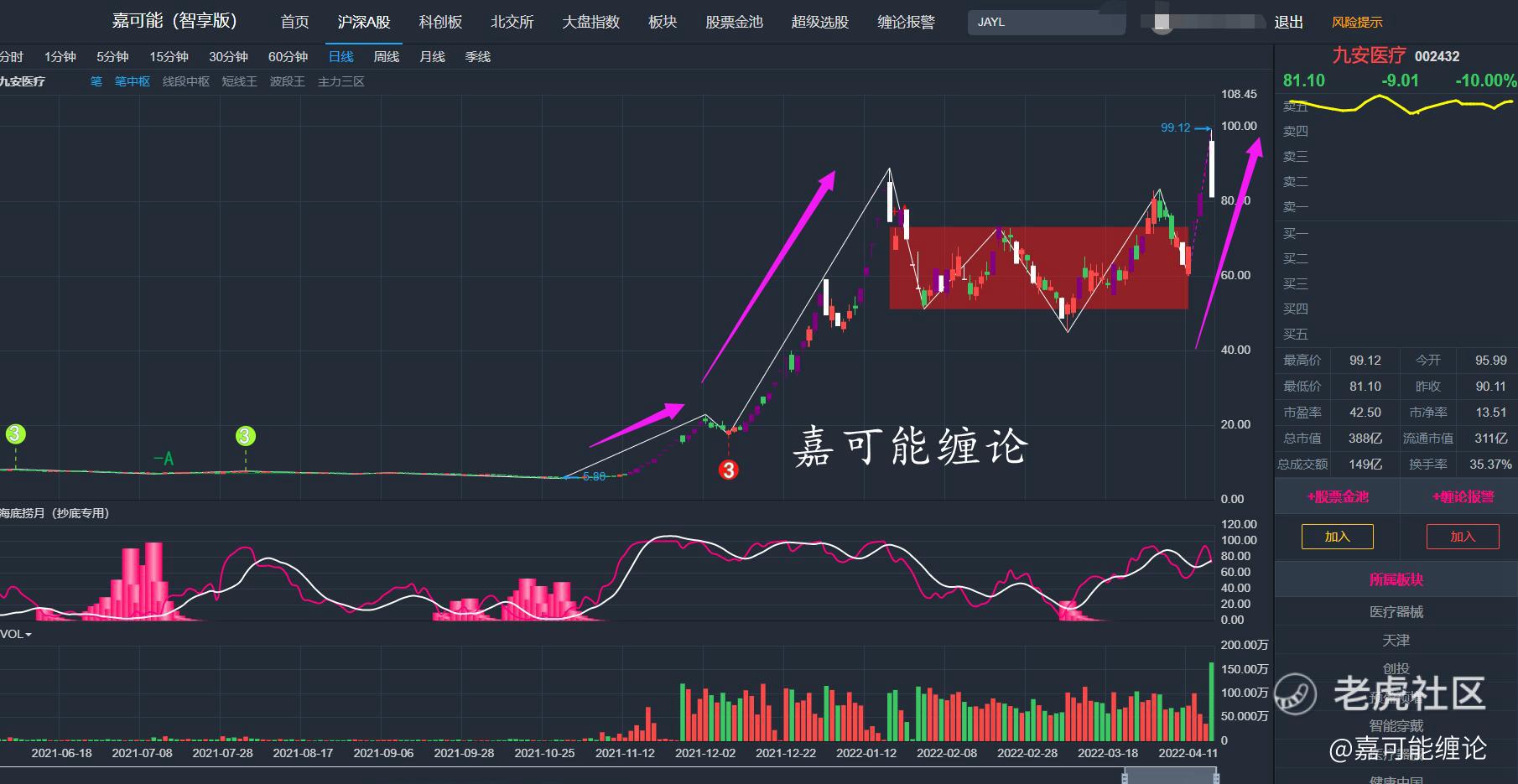
Task: Click the stock code 002432
Action: pyautogui.click(x=1437, y=56)
